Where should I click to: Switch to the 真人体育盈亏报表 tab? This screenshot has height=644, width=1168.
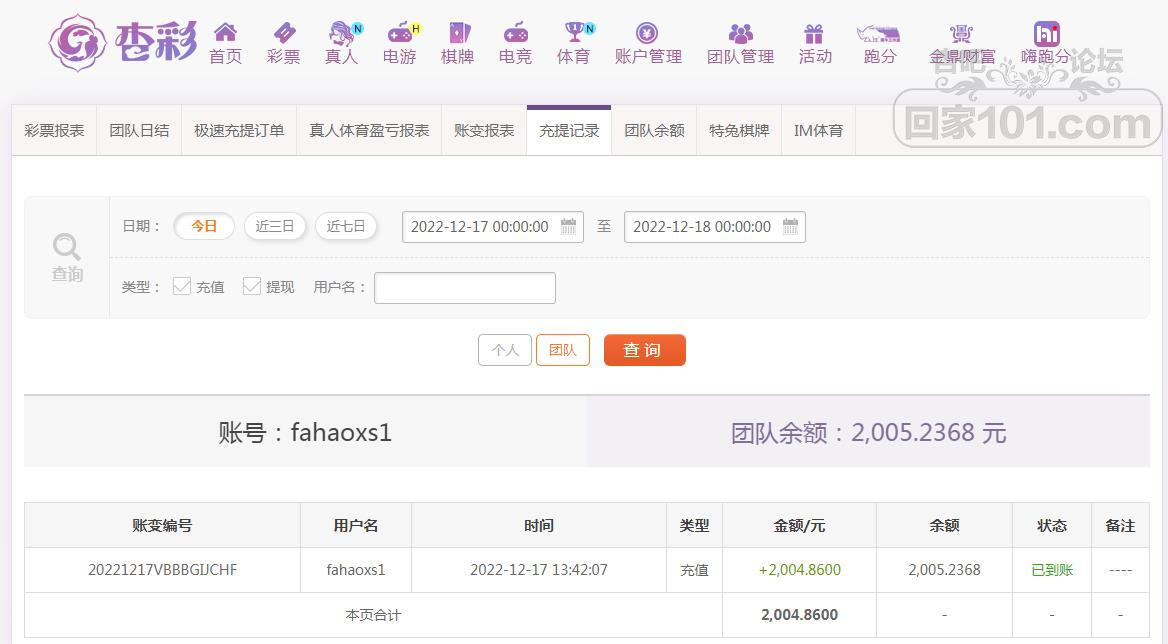click(x=369, y=131)
